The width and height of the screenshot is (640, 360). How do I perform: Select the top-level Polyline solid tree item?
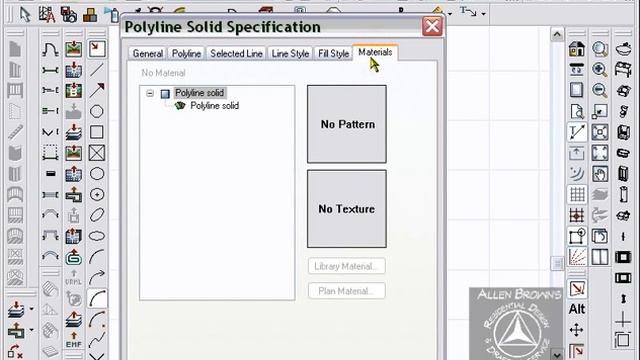click(x=199, y=93)
